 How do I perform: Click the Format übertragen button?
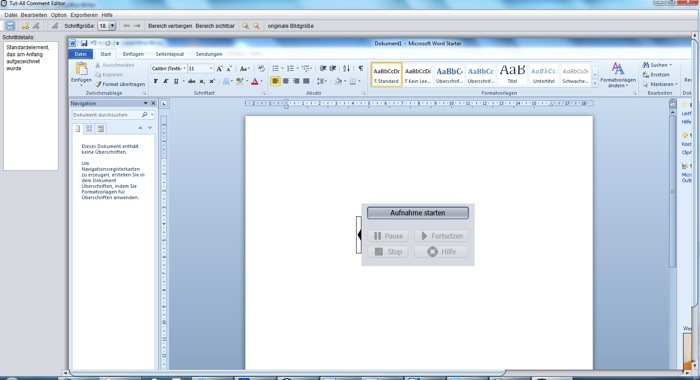(120, 84)
